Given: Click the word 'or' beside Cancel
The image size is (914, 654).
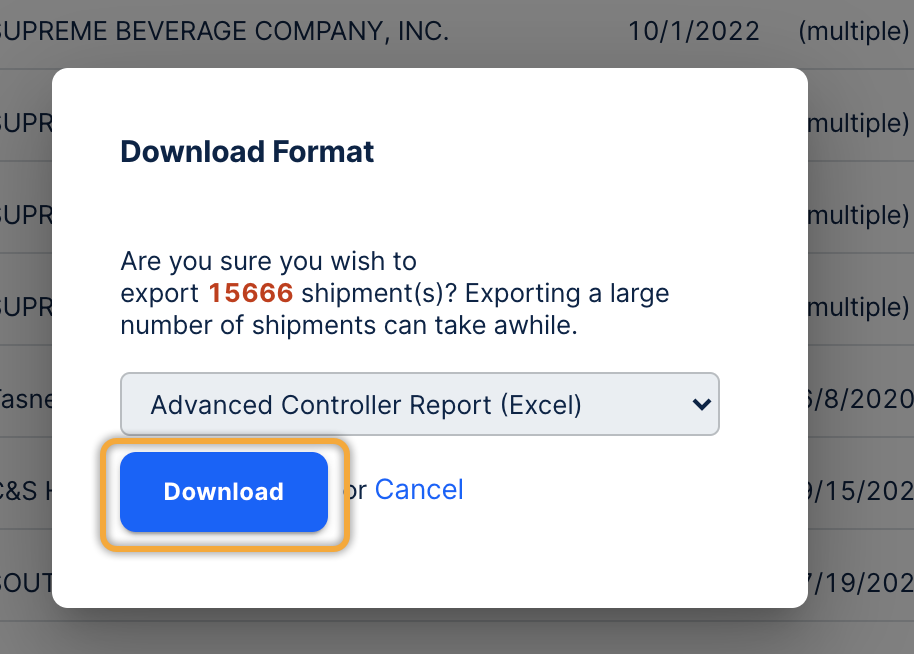Looking at the screenshot, I should (x=355, y=491).
